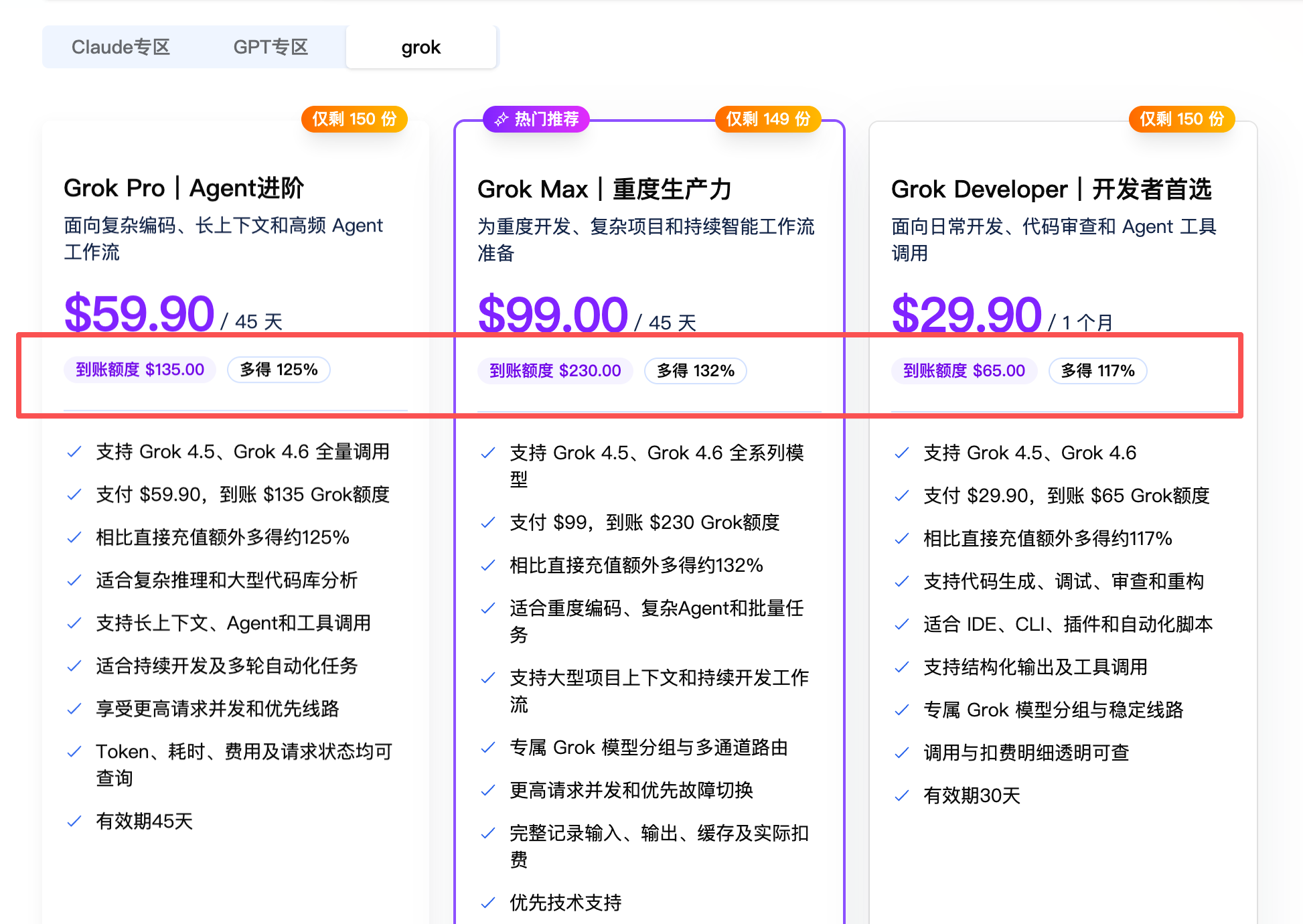Click the 到账额度 $135.00 pill
This screenshot has height=924, width=1303.
click(x=140, y=370)
